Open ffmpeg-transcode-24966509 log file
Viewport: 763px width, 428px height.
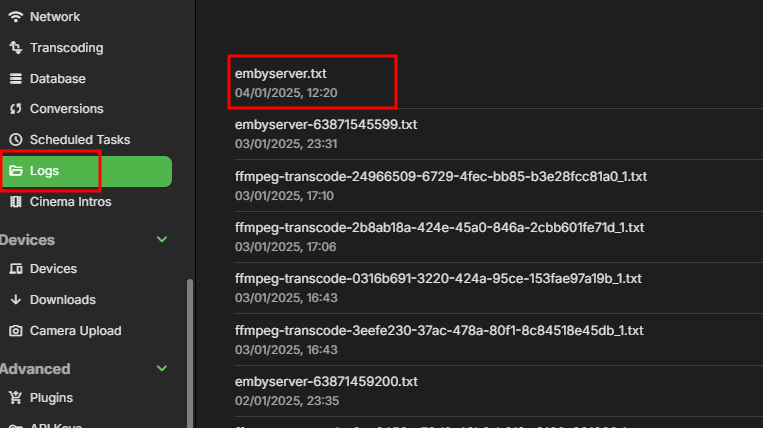tap(441, 177)
